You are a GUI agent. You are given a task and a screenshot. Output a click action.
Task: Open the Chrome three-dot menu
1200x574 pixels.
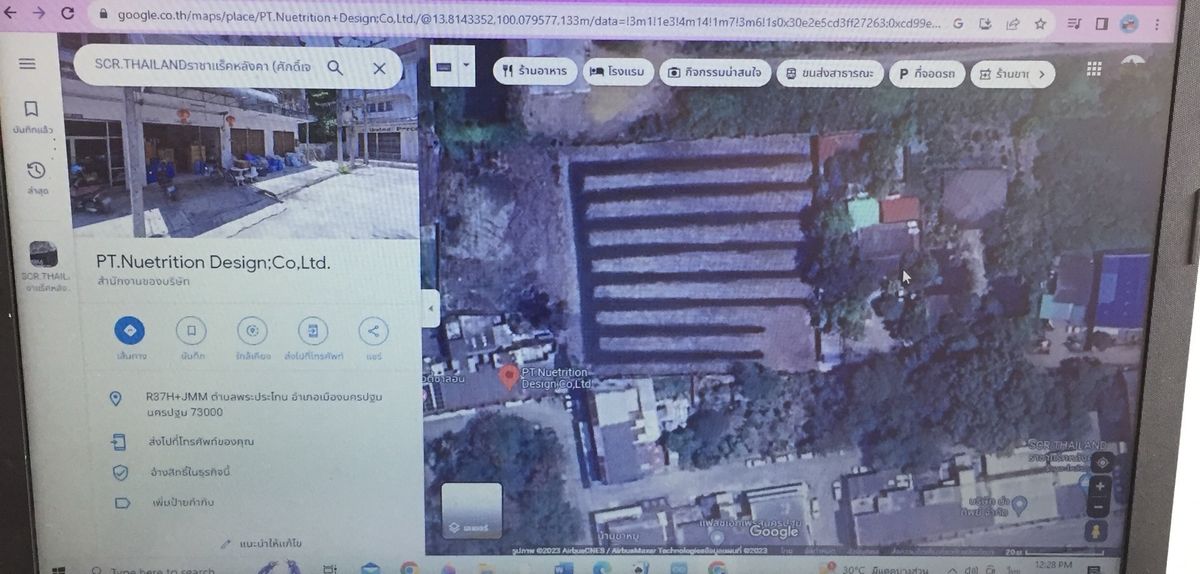1158,24
